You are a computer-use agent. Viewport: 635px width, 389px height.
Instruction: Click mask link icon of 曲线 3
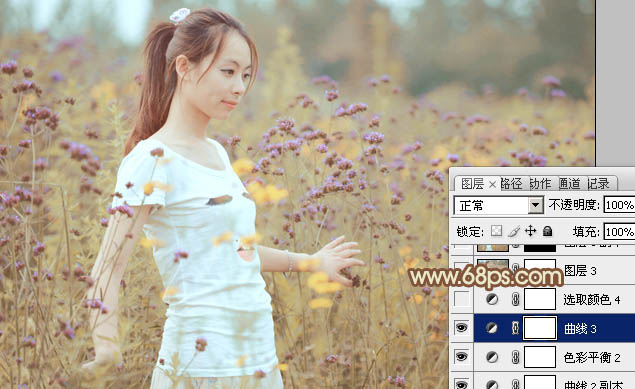(x=515, y=328)
